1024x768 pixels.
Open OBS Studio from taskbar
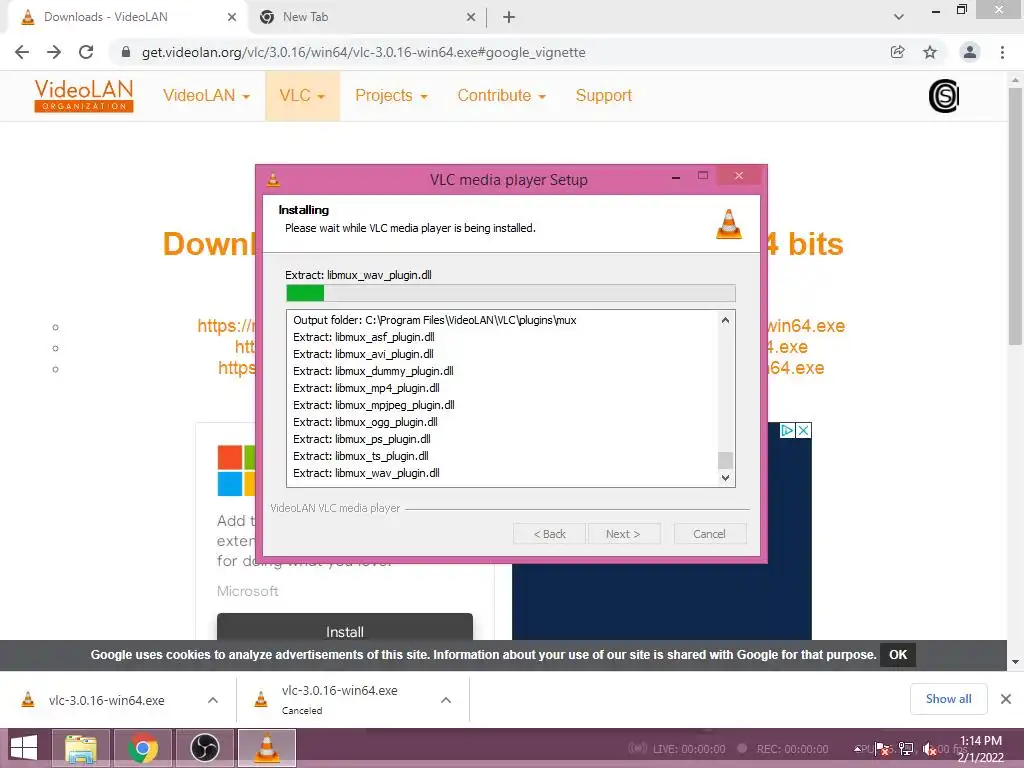pyautogui.click(x=205, y=748)
